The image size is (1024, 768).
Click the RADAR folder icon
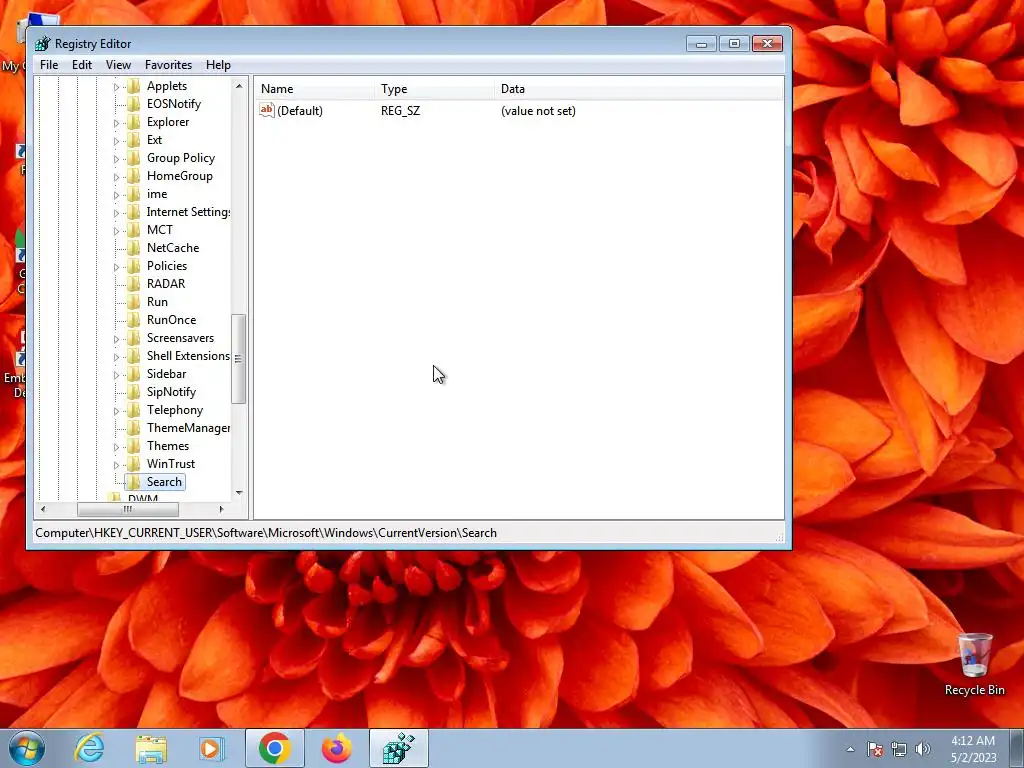(133, 283)
